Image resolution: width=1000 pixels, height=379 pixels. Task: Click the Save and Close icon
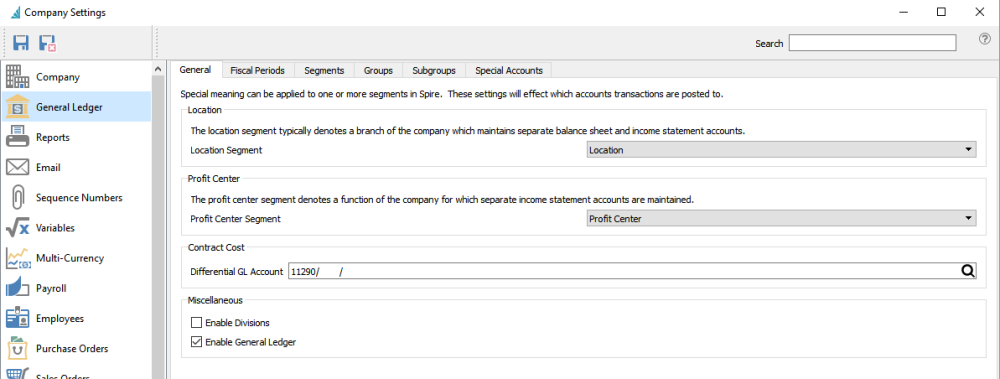pos(47,43)
